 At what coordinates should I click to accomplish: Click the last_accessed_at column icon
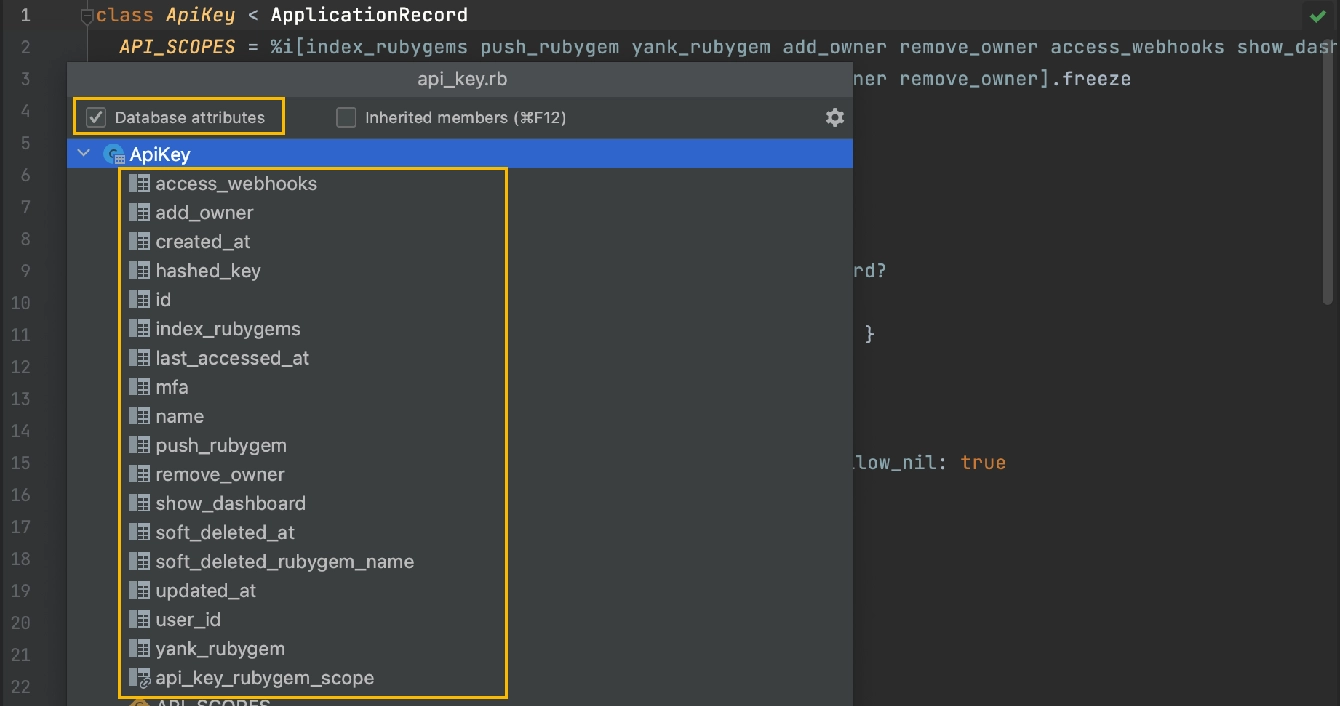pyautogui.click(x=140, y=358)
